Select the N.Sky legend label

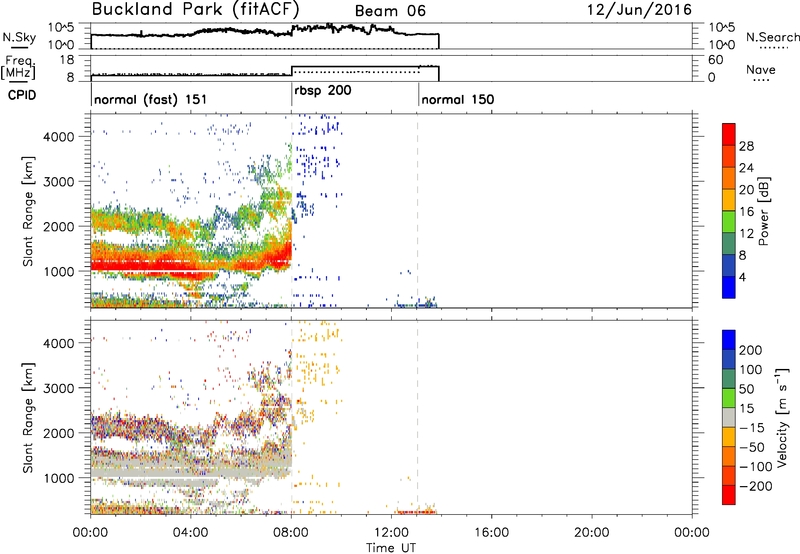pyautogui.click(x=19, y=37)
